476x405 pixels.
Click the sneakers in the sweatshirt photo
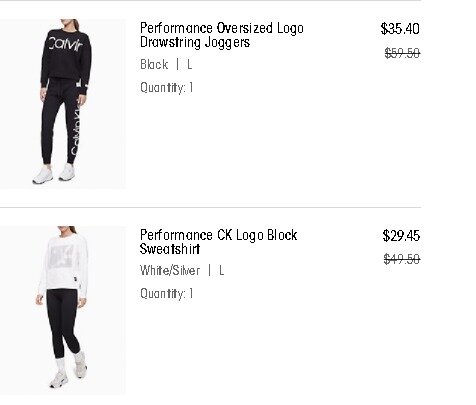(68, 370)
